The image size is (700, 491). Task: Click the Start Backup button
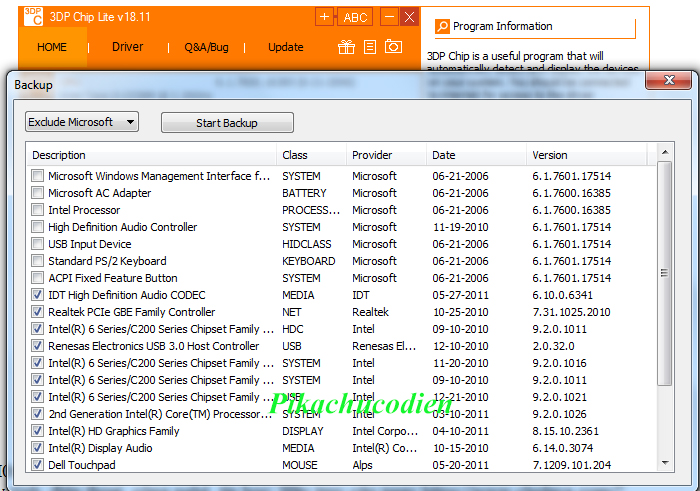coord(227,123)
